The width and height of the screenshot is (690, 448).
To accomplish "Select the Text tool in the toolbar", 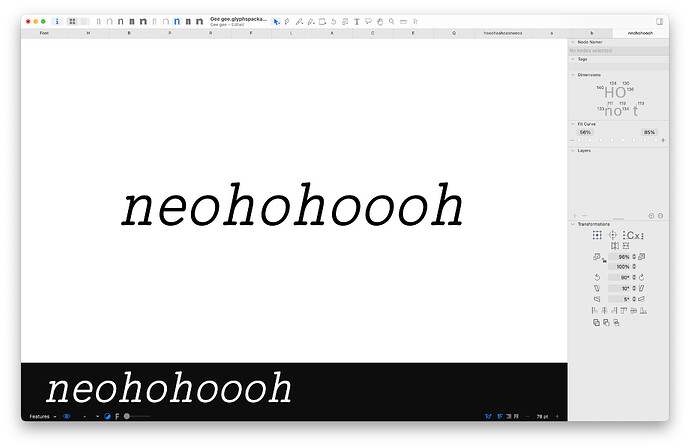I will tap(357, 22).
